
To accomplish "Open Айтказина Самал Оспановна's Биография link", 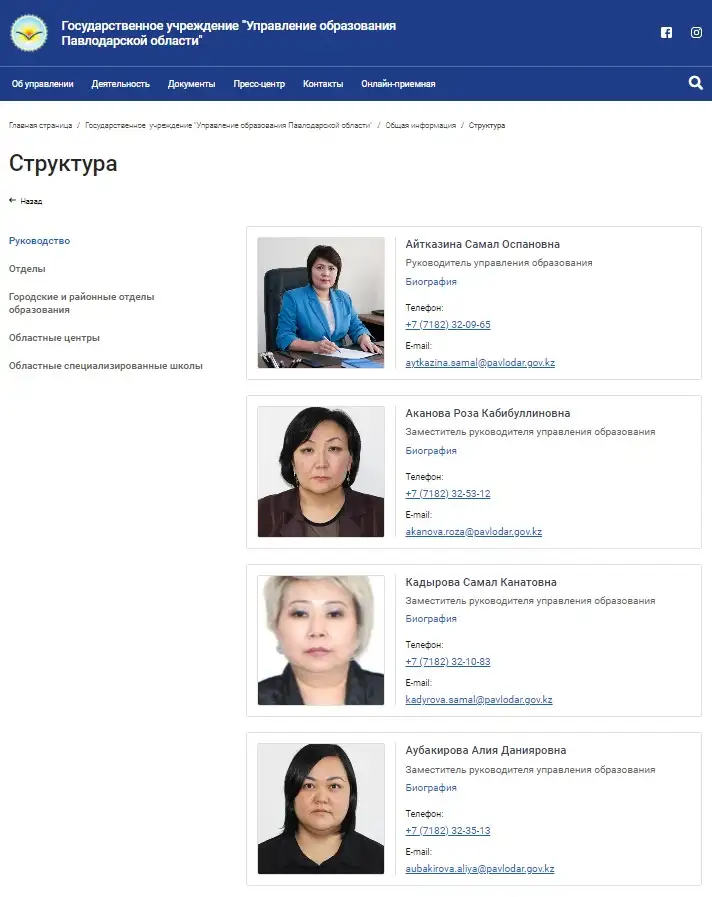I will [x=431, y=281].
